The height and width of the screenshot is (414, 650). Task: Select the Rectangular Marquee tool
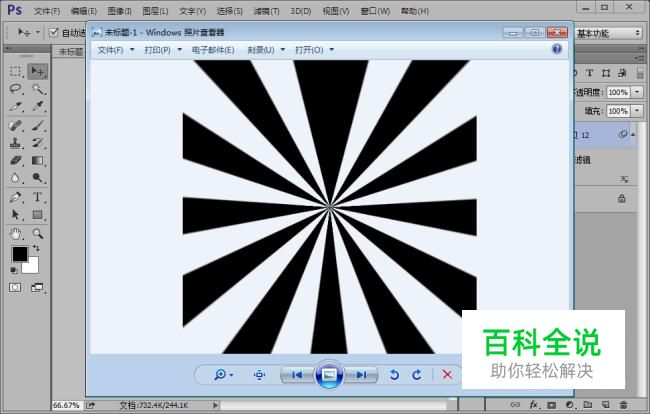tap(16, 71)
